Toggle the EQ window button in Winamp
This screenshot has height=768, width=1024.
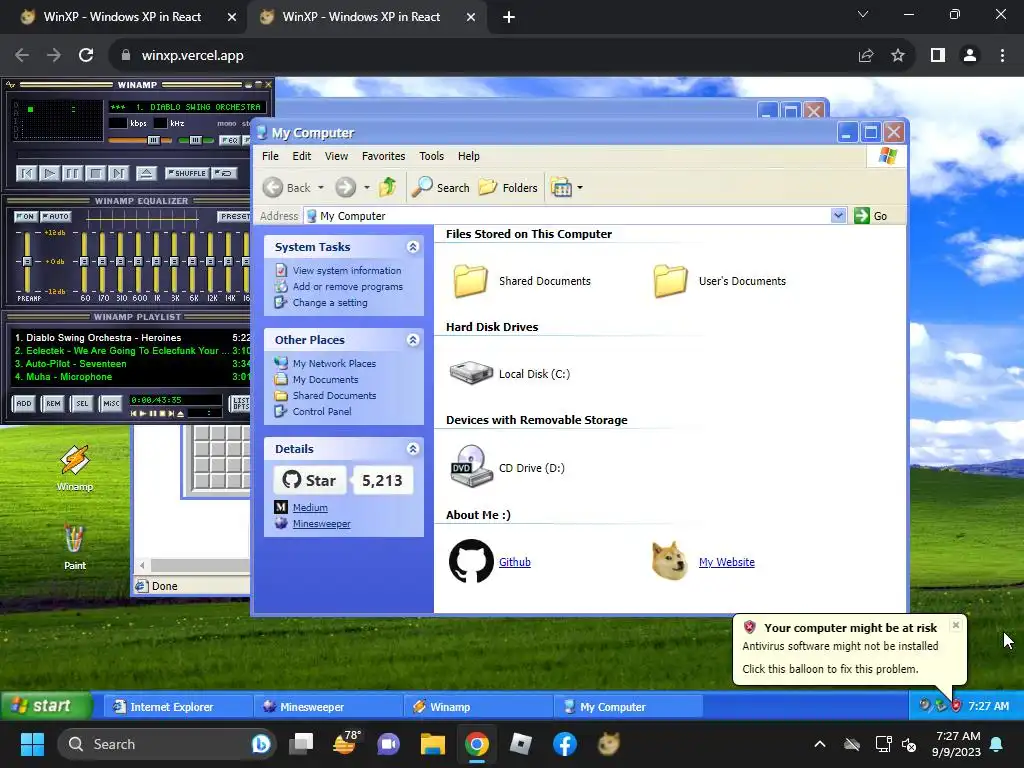click(229, 140)
